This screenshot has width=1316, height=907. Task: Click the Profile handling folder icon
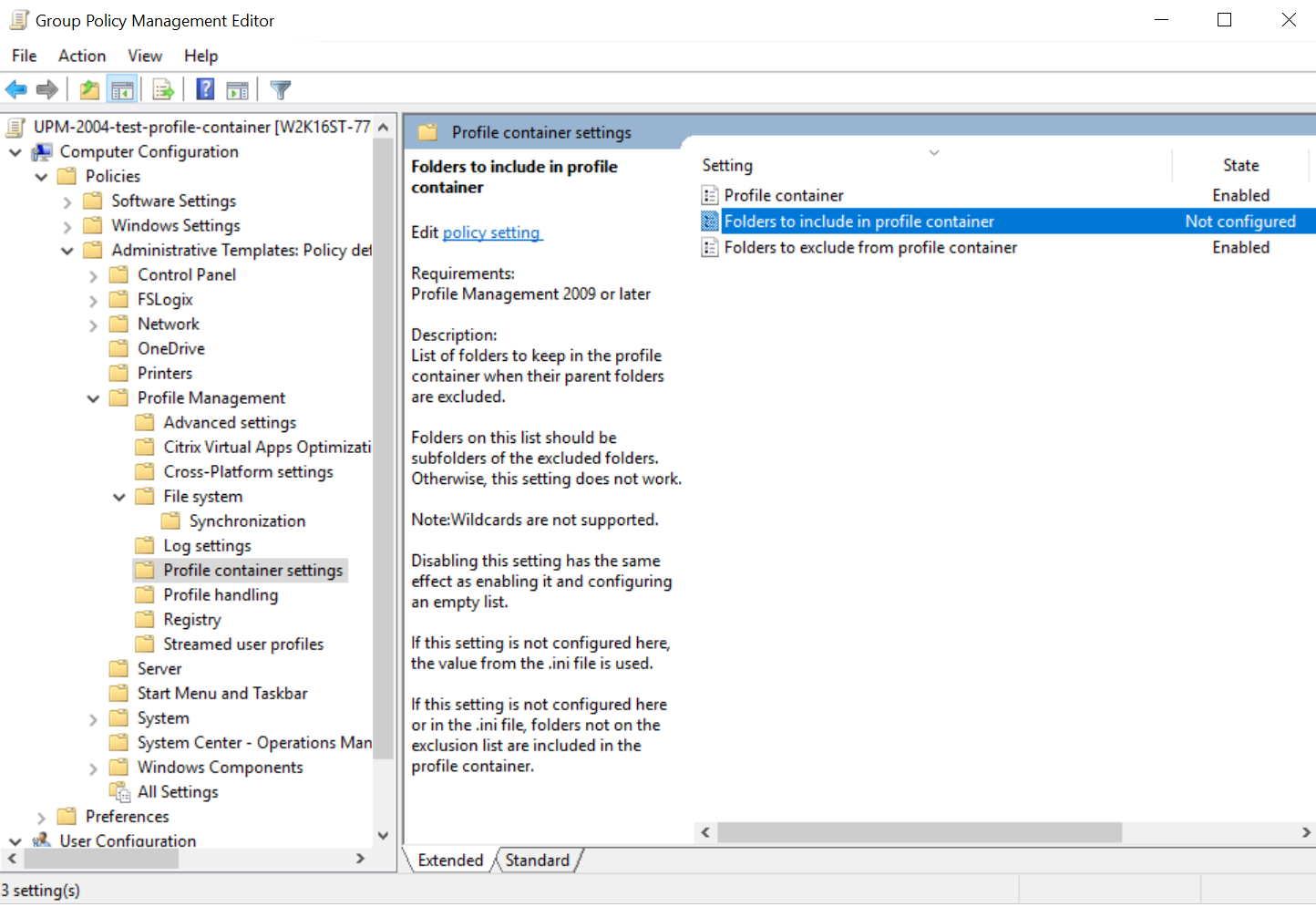pos(144,594)
